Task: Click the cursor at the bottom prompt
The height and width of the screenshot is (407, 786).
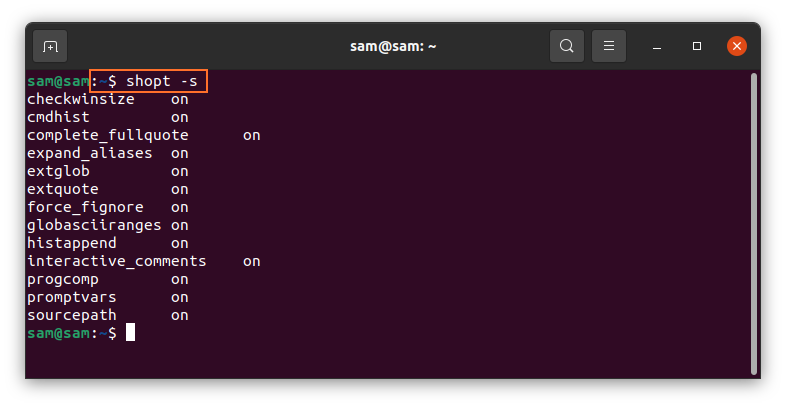Action: [x=130, y=333]
